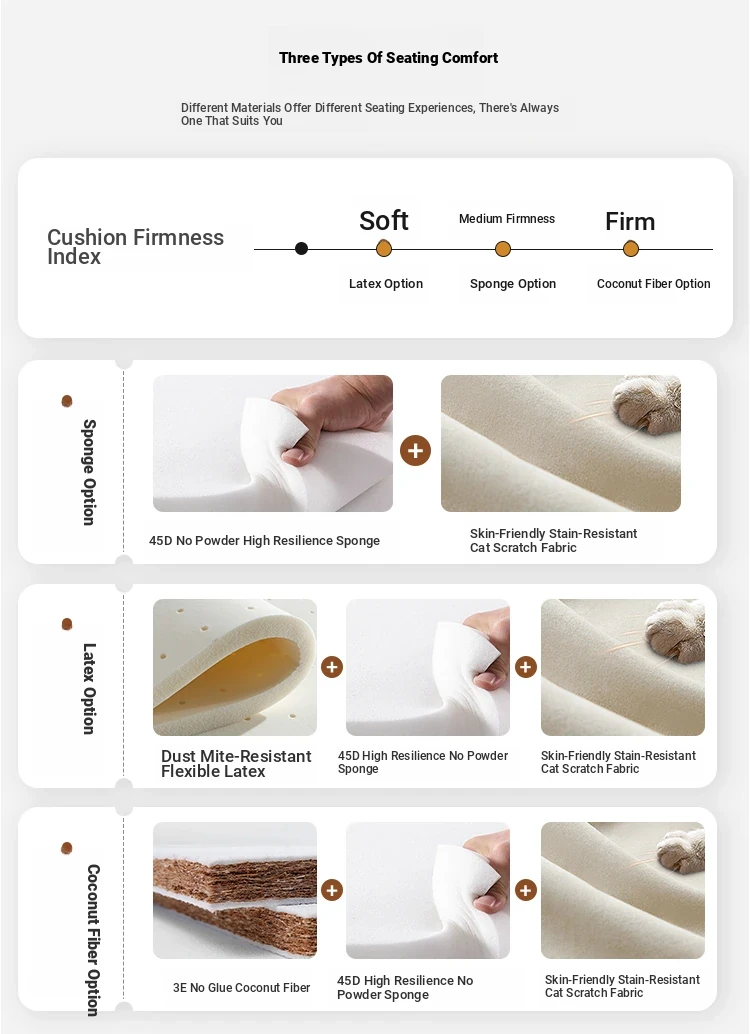Select the Soft marker on firmness scale
The width and height of the screenshot is (750, 1034).
pyautogui.click(x=384, y=249)
